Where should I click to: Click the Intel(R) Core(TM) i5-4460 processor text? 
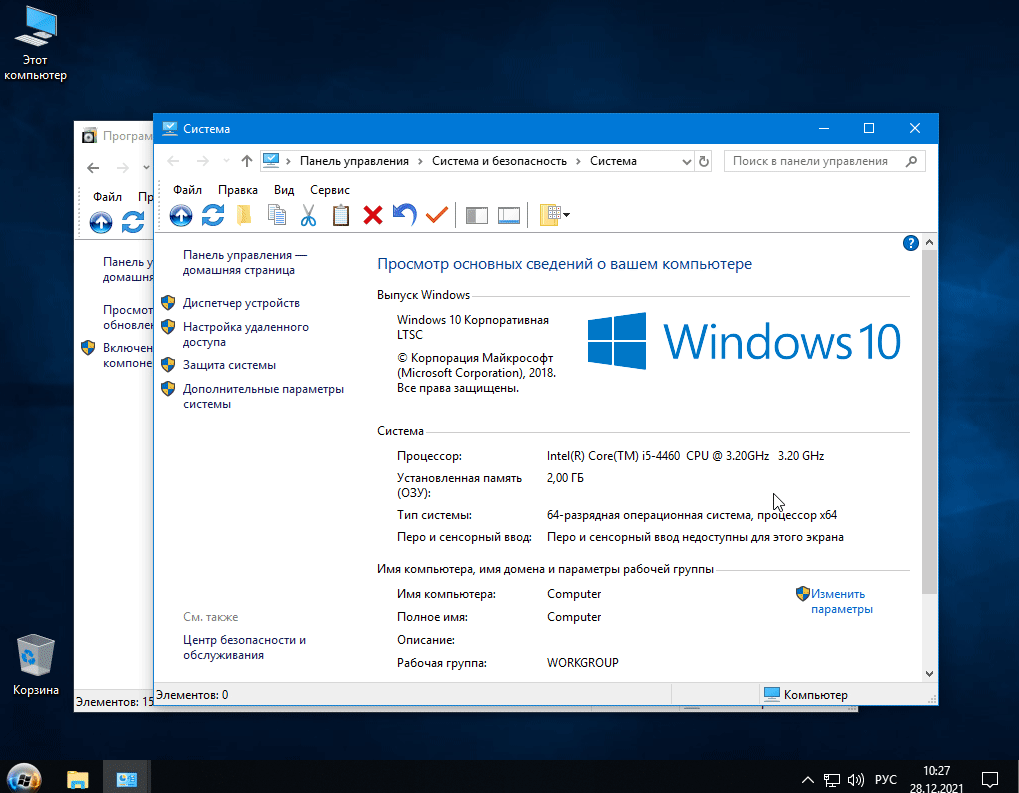click(x=686, y=456)
